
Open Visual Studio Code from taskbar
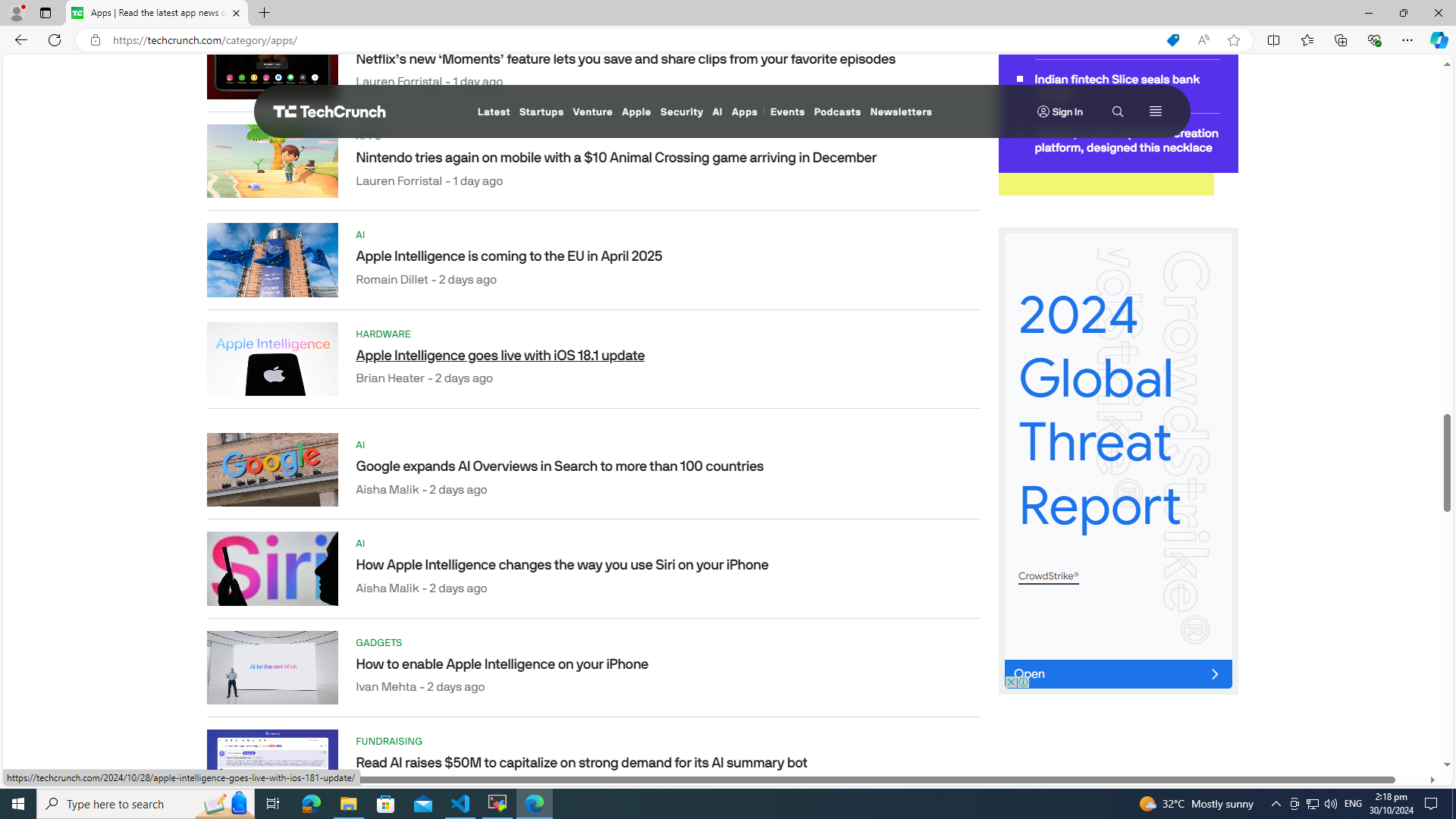click(x=460, y=804)
